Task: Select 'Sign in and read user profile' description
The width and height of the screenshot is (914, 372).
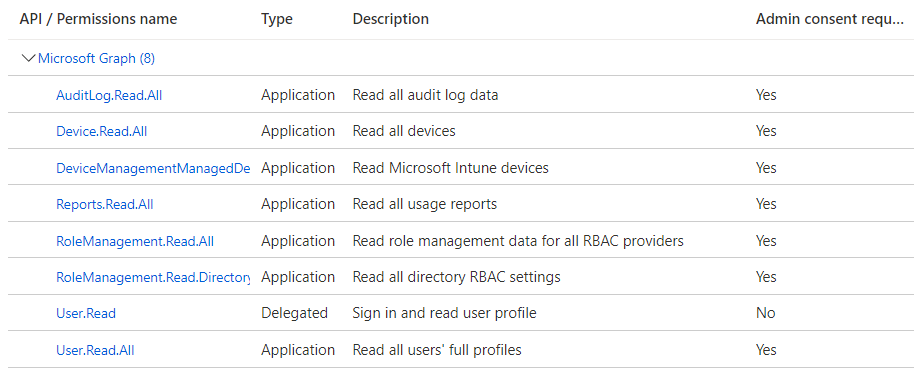Action: pos(444,313)
